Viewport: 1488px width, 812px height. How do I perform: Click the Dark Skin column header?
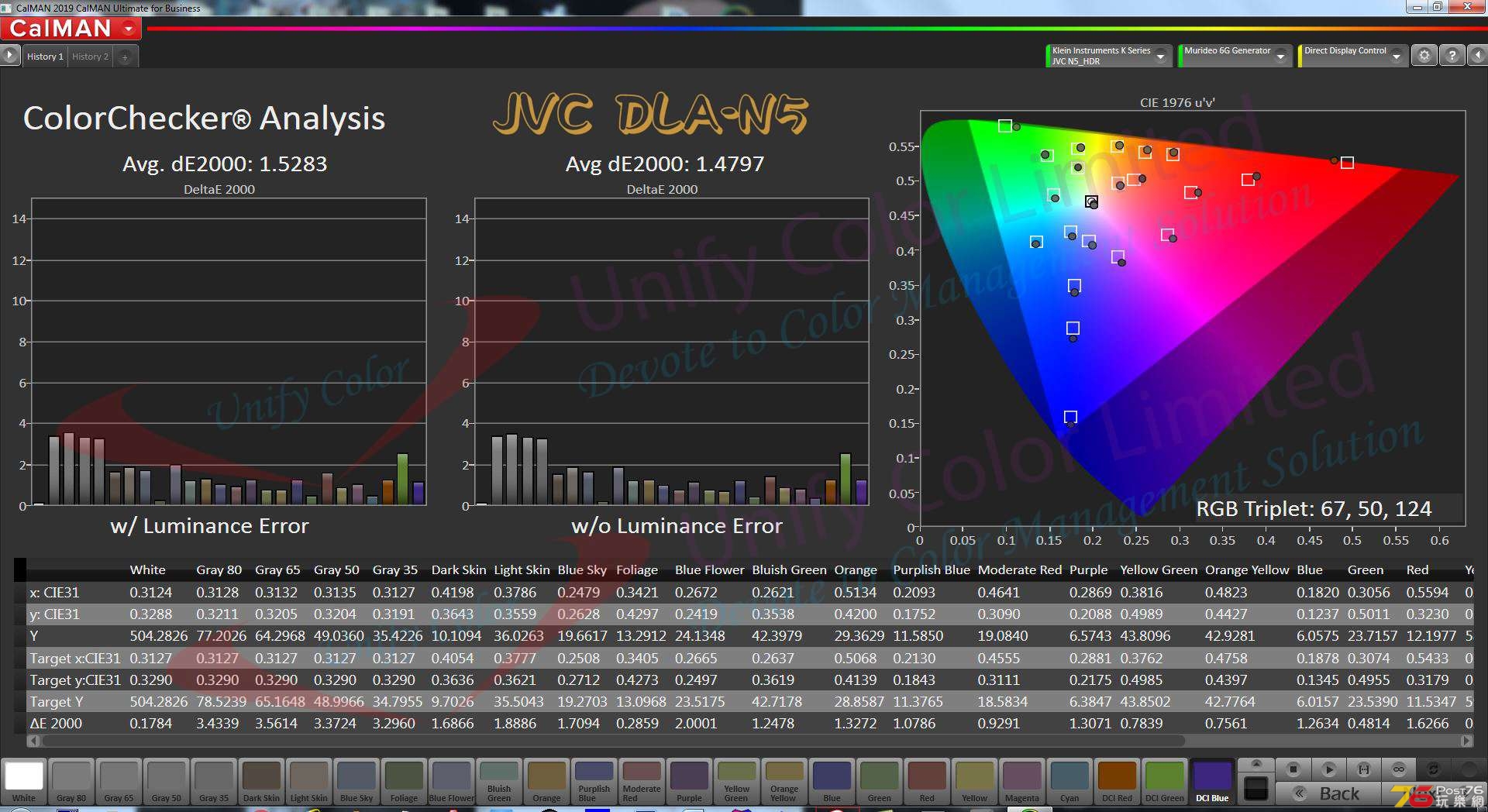[458, 569]
